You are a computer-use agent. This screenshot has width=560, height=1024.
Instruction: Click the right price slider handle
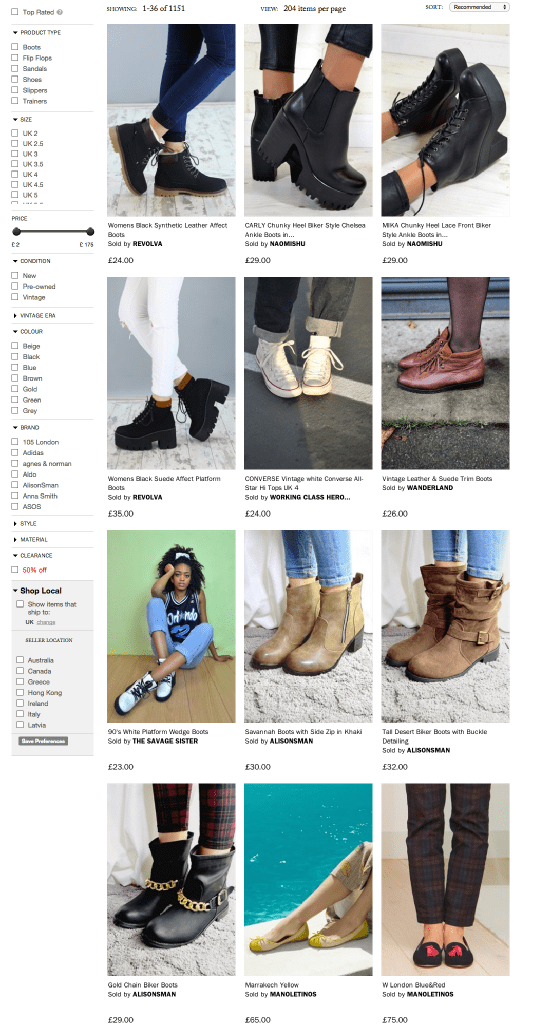click(x=90, y=231)
